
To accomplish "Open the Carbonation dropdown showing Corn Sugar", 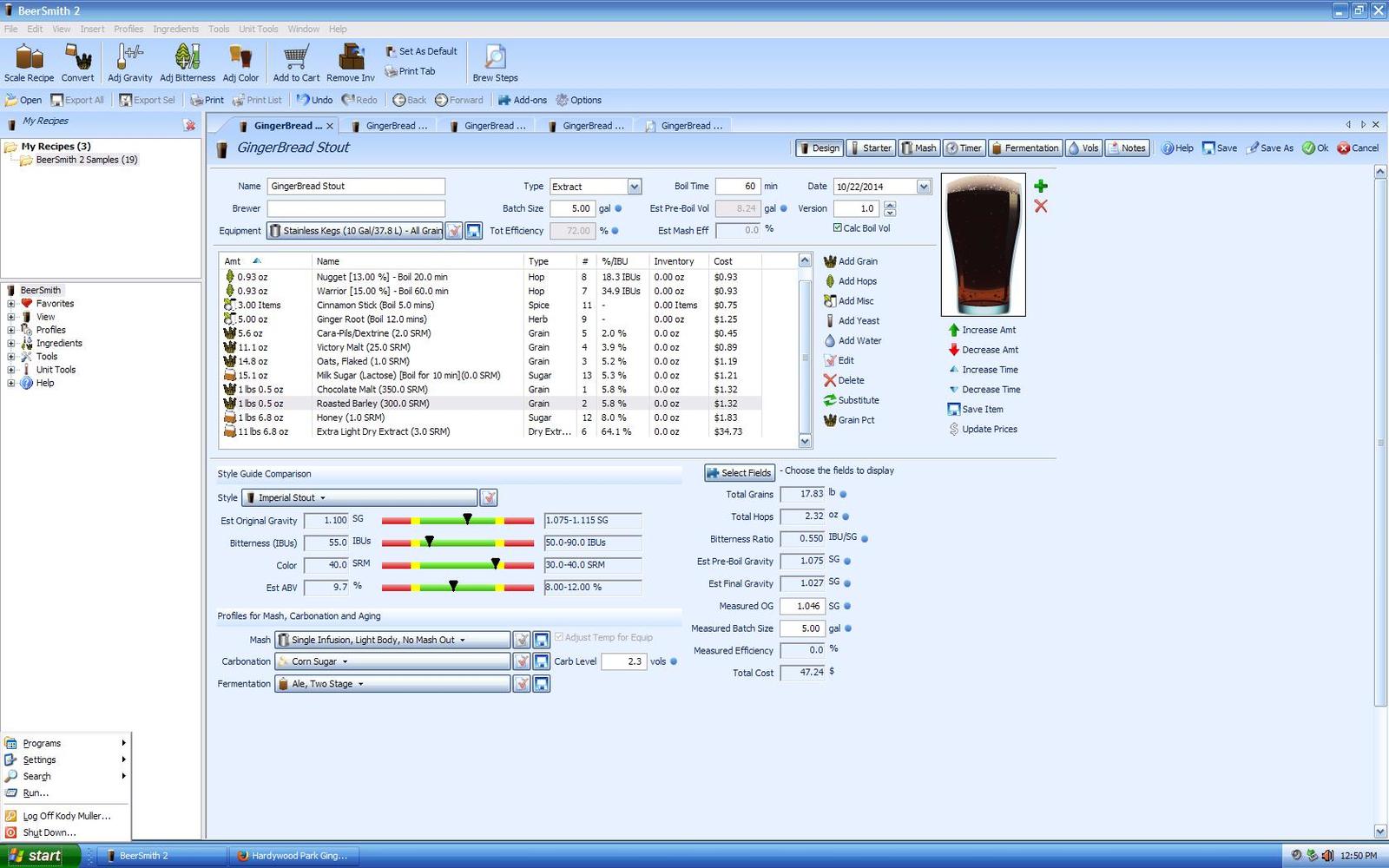I will [x=392, y=661].
